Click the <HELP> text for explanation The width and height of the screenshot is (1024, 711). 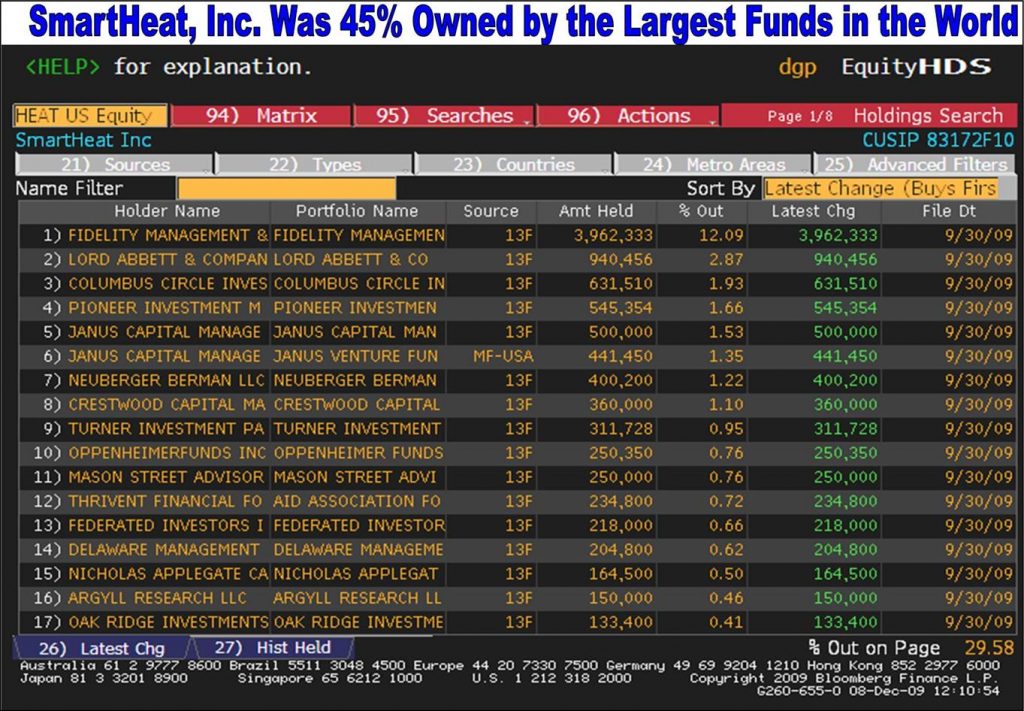pos(62,68)
